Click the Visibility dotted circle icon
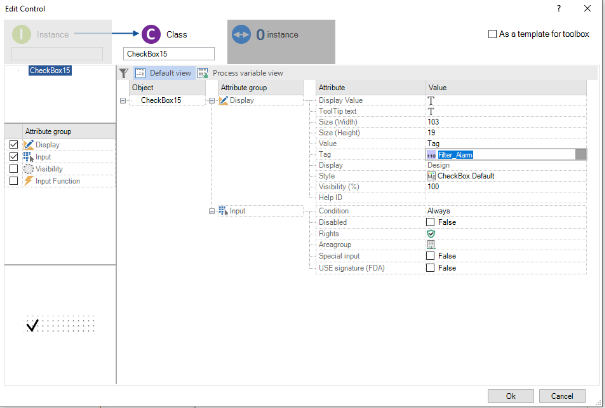 [x=28, y=169]
